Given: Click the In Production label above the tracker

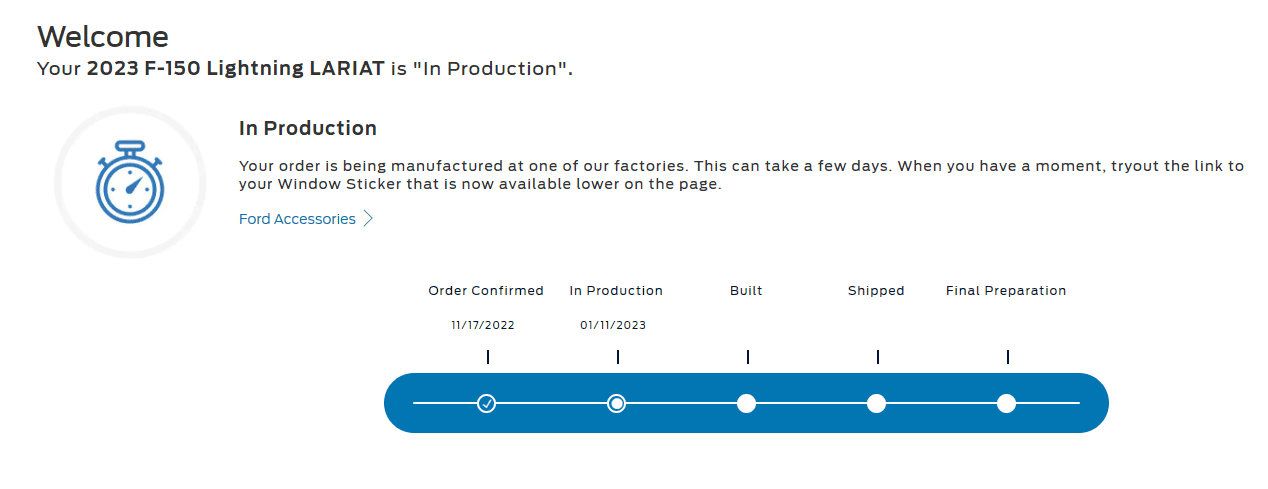Looking at the screenshot, I should pos(616,291).
